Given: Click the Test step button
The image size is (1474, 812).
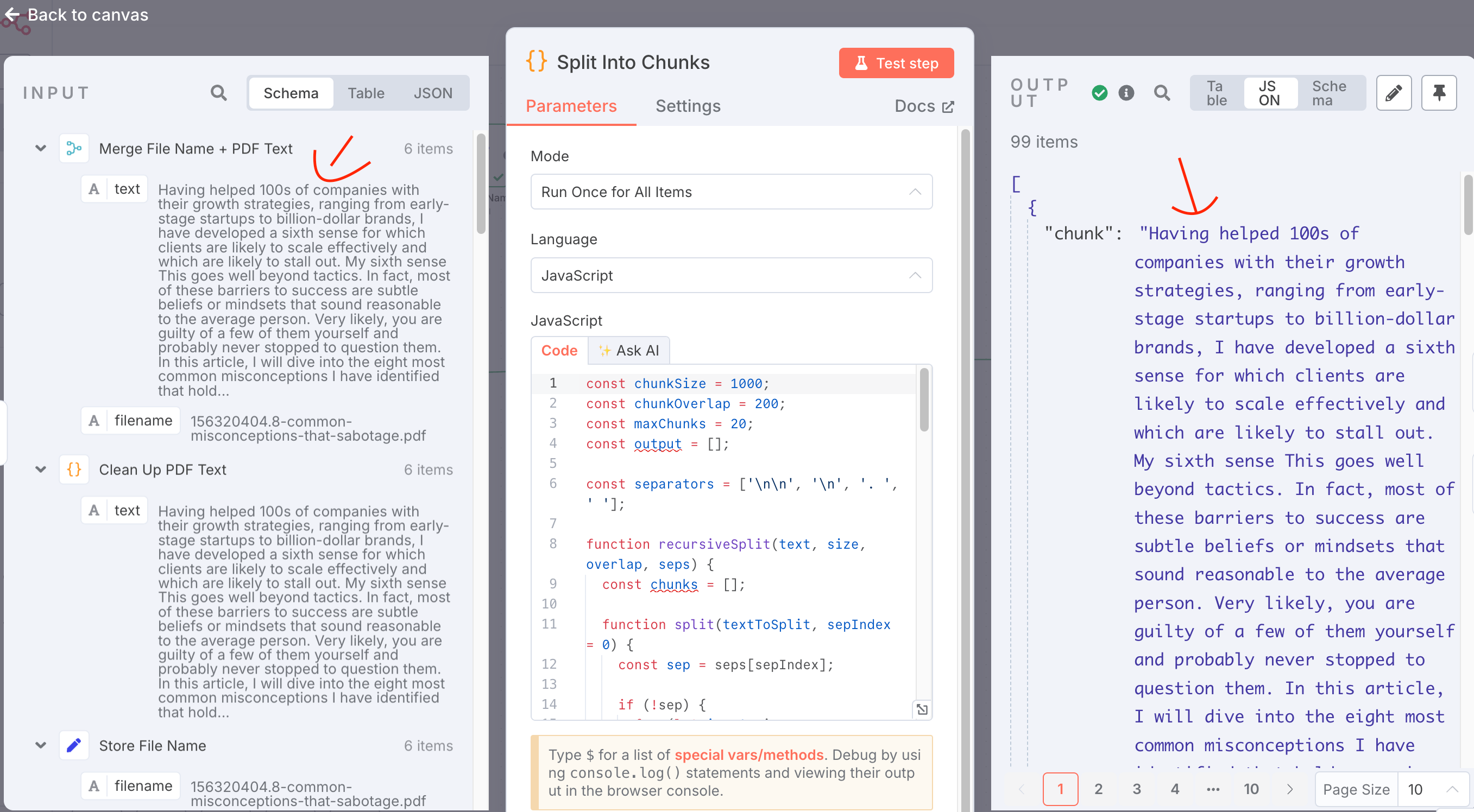Looking at the screenshot, I should click(x=896, y=63).
